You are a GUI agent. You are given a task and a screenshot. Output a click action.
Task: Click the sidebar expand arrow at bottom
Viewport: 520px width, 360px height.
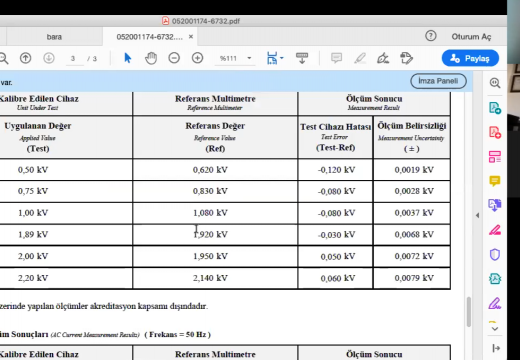pyautogui.click(x=496, y=348)
